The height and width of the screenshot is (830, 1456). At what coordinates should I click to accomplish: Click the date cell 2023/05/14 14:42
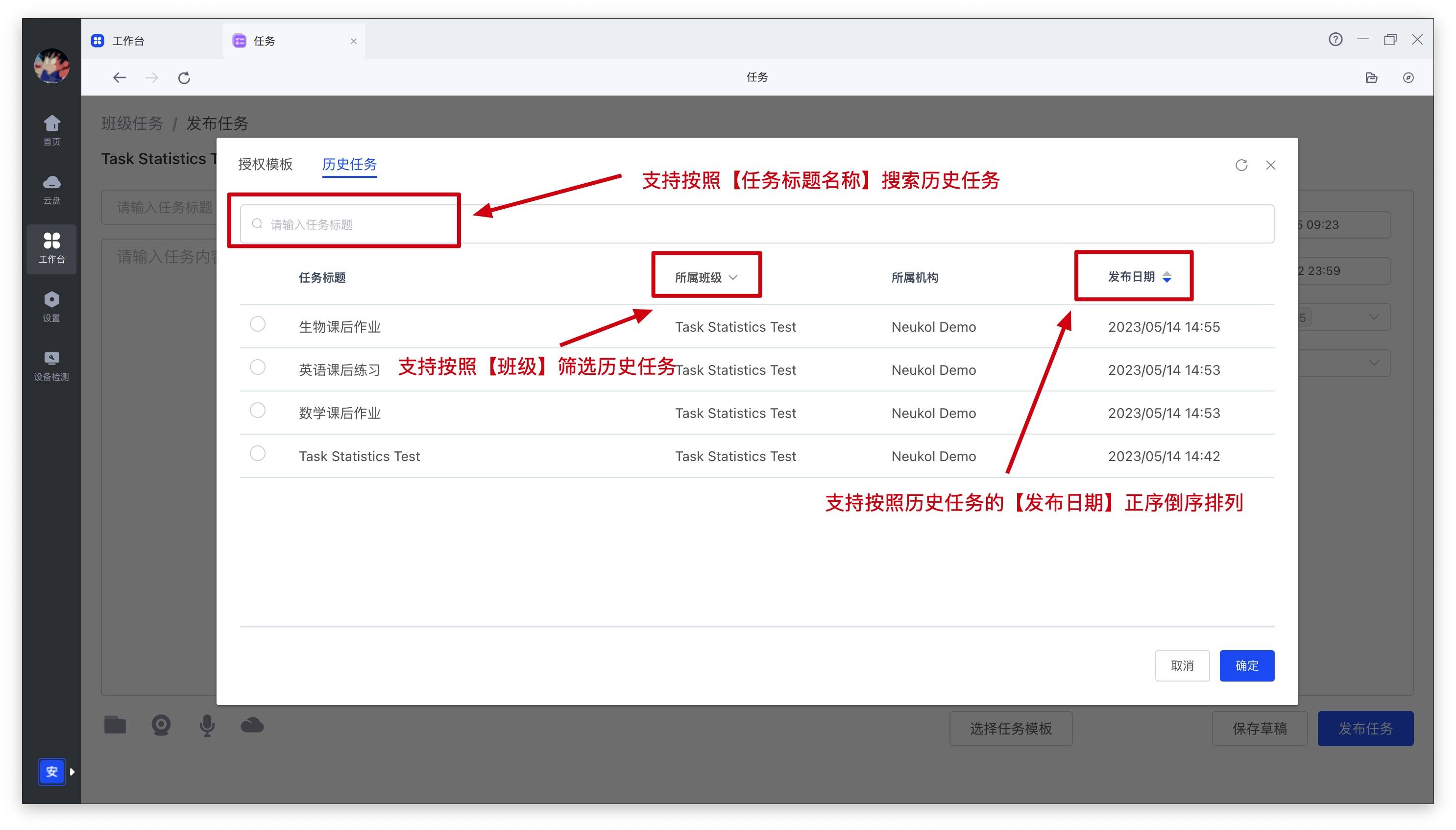point(1164,456)
